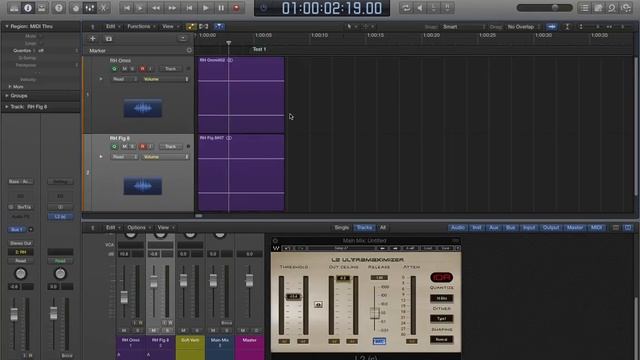Open the Drag mode No Overlap dropdown
The height and width of the screenshot is (360, 640).
(x=524, y=27)
